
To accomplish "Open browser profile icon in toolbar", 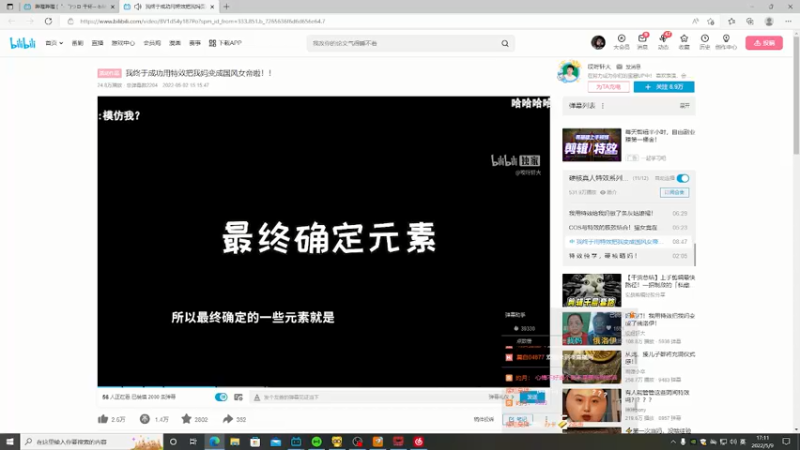I will point(769,21).
